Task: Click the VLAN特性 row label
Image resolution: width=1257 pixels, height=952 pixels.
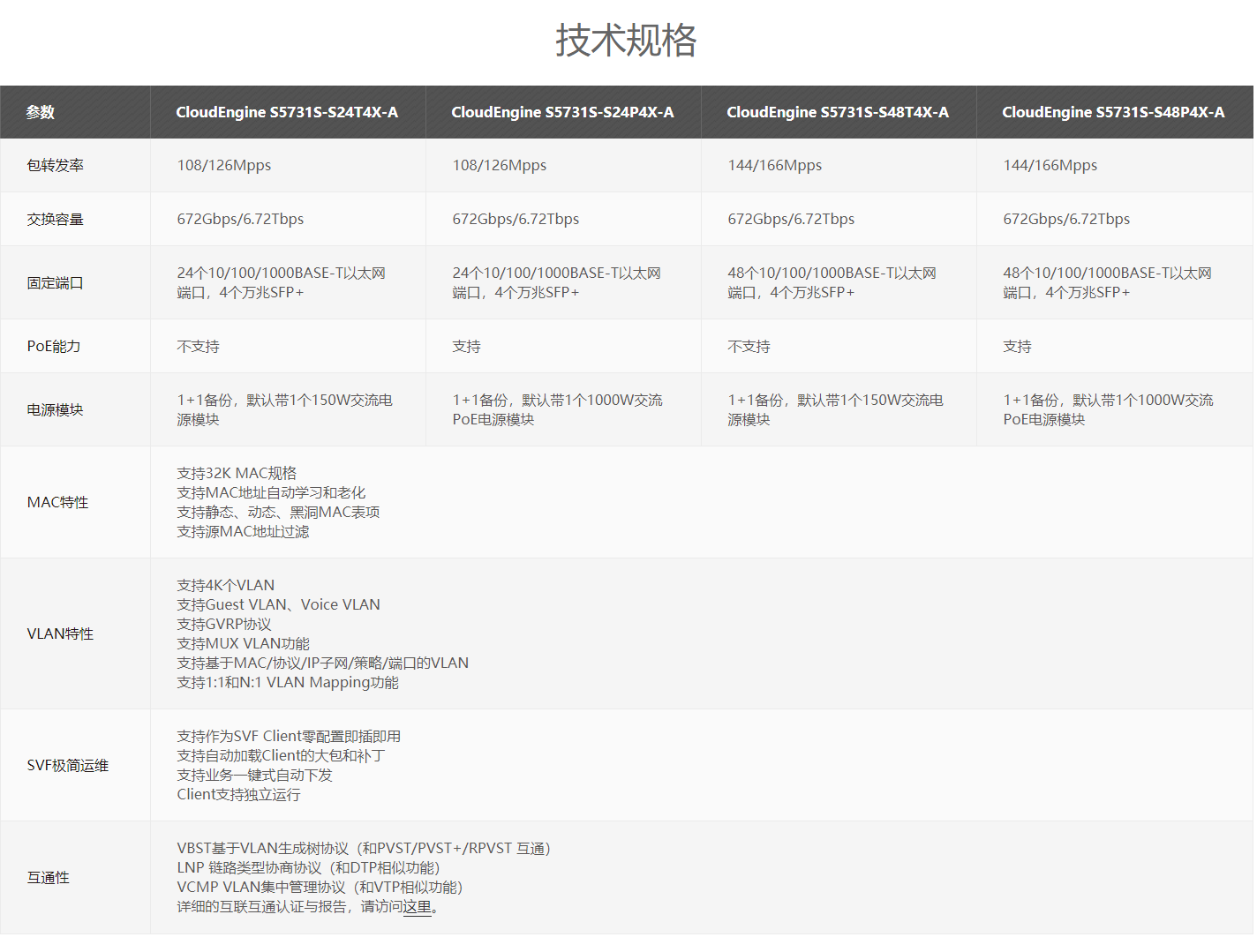Action: point(60,634)
